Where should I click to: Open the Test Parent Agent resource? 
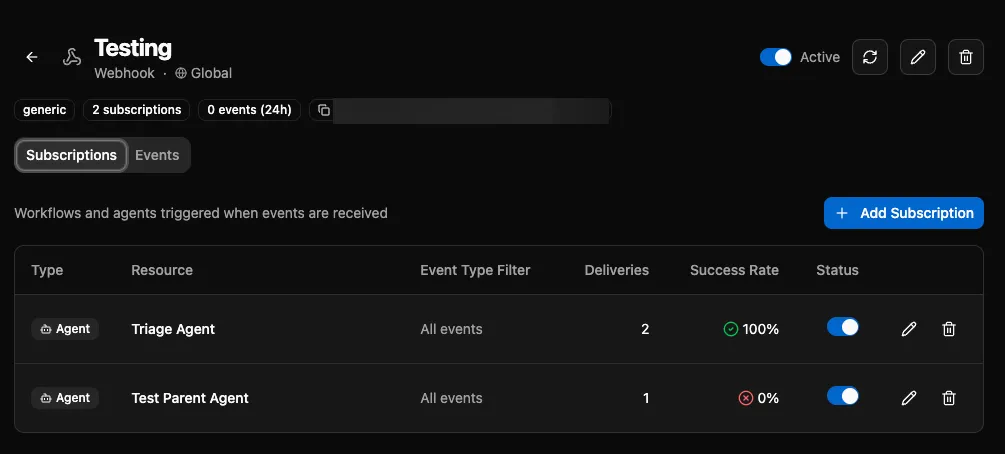pos(190,398)
